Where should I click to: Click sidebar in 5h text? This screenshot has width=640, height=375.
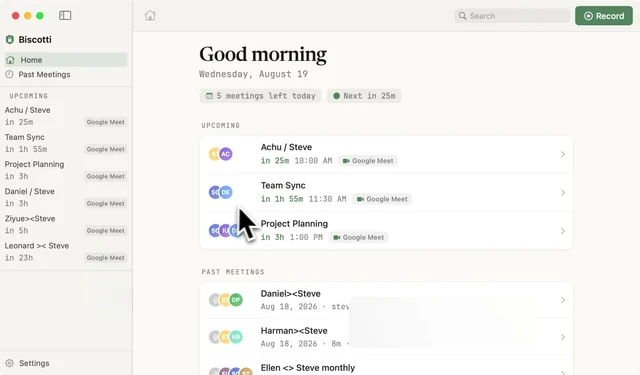(17, 231)
